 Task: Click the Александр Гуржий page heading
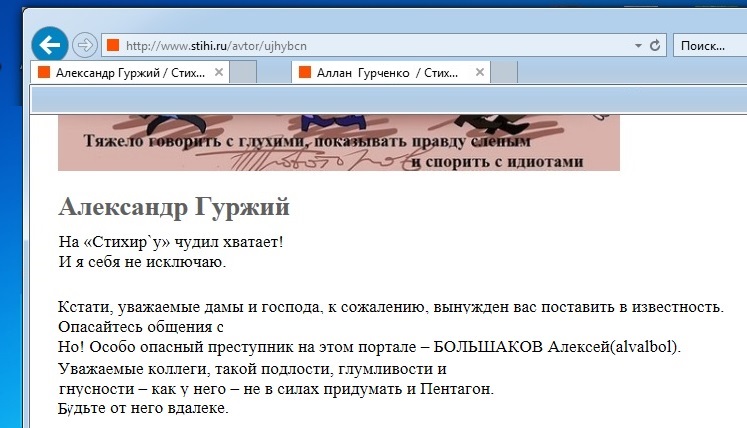174,207
